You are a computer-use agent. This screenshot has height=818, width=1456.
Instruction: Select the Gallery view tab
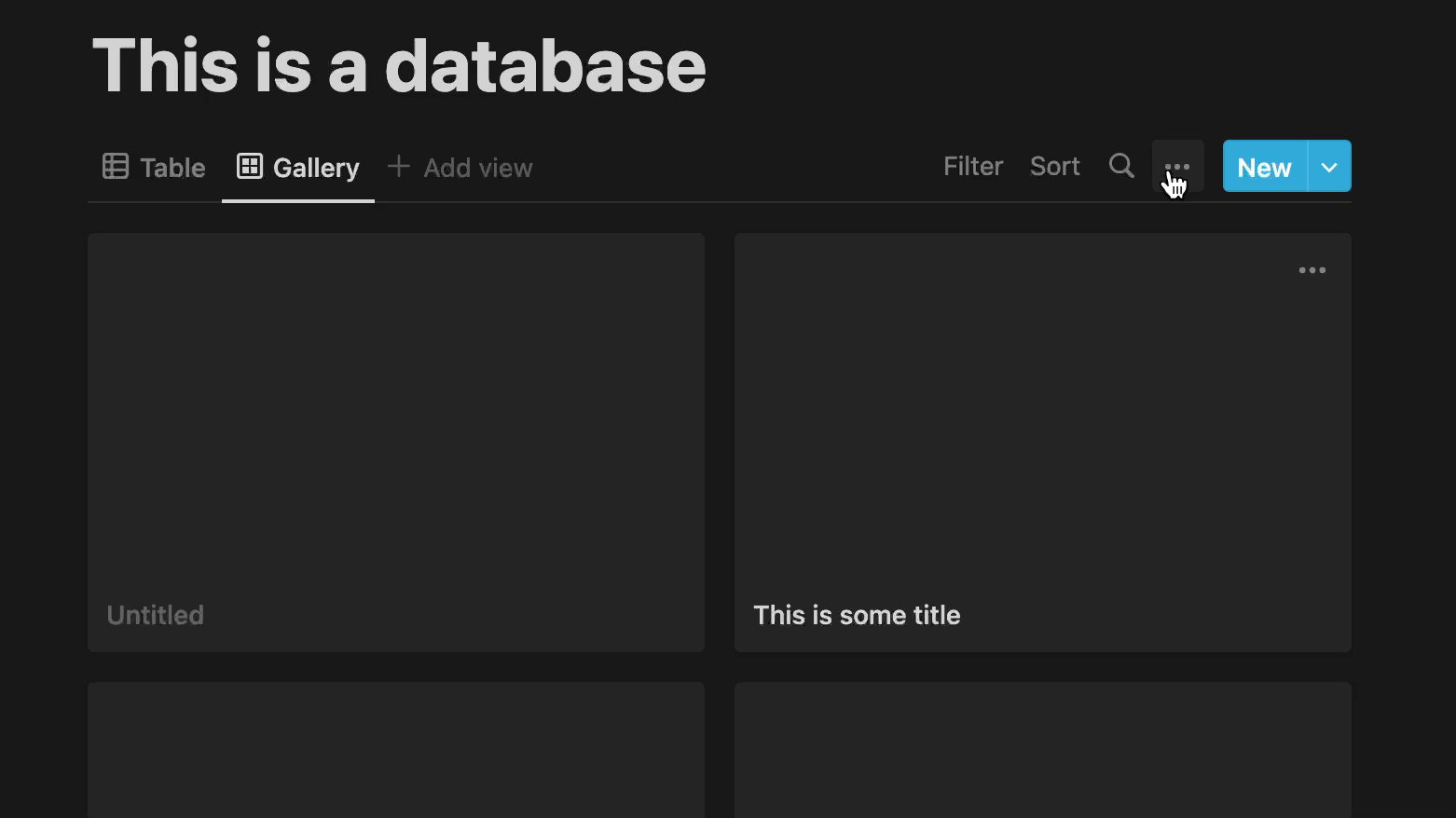click(298, 168)
